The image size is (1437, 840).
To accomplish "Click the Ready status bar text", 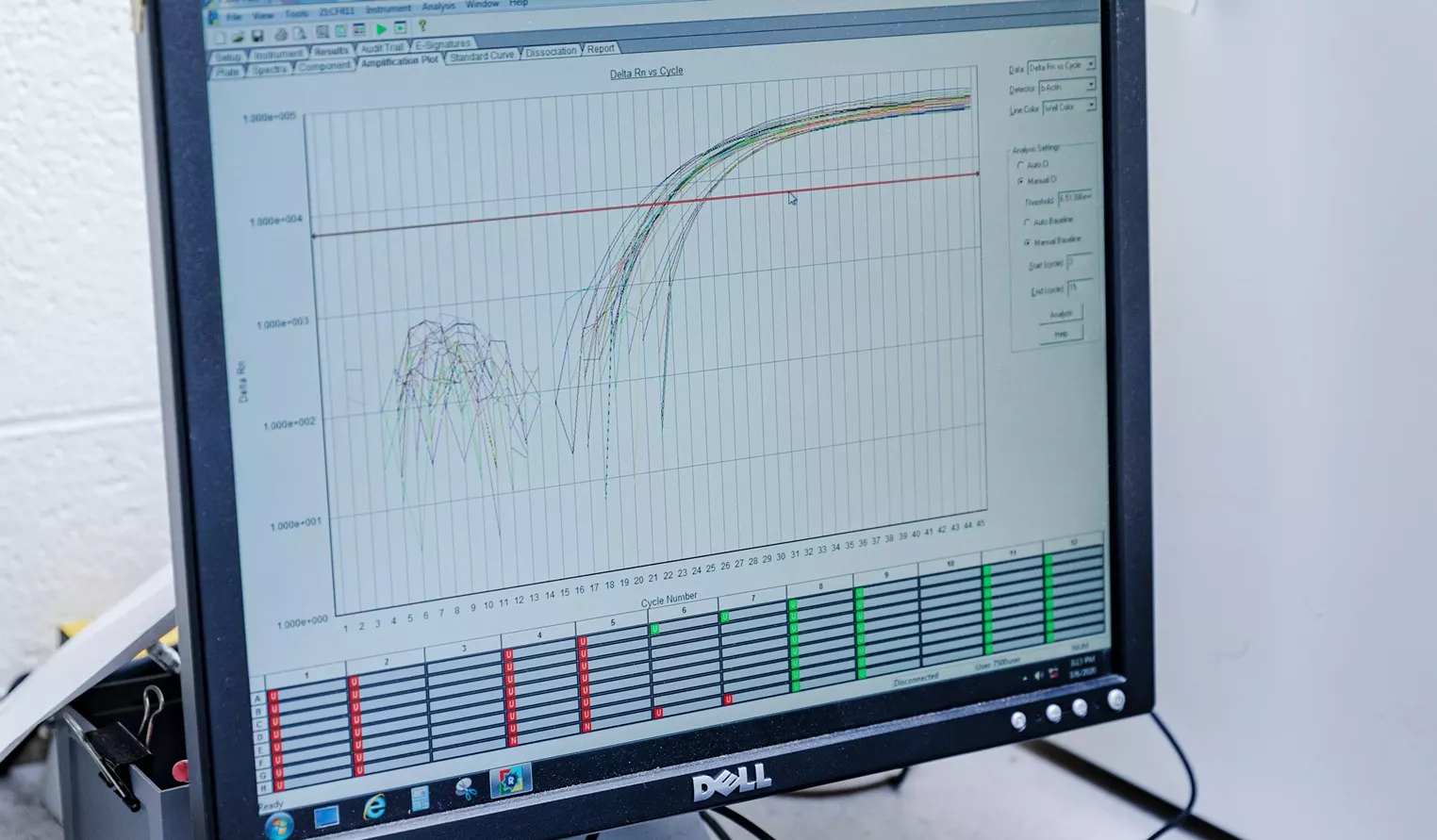I will pos(271,805).
